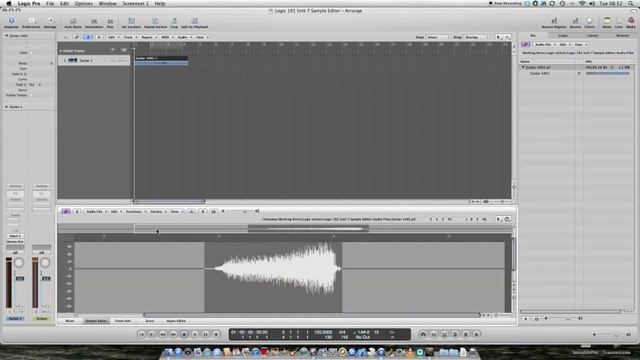Switch to the Mixer tab
Viewport: 640px width, 360px height.
[x=70, y=321]
